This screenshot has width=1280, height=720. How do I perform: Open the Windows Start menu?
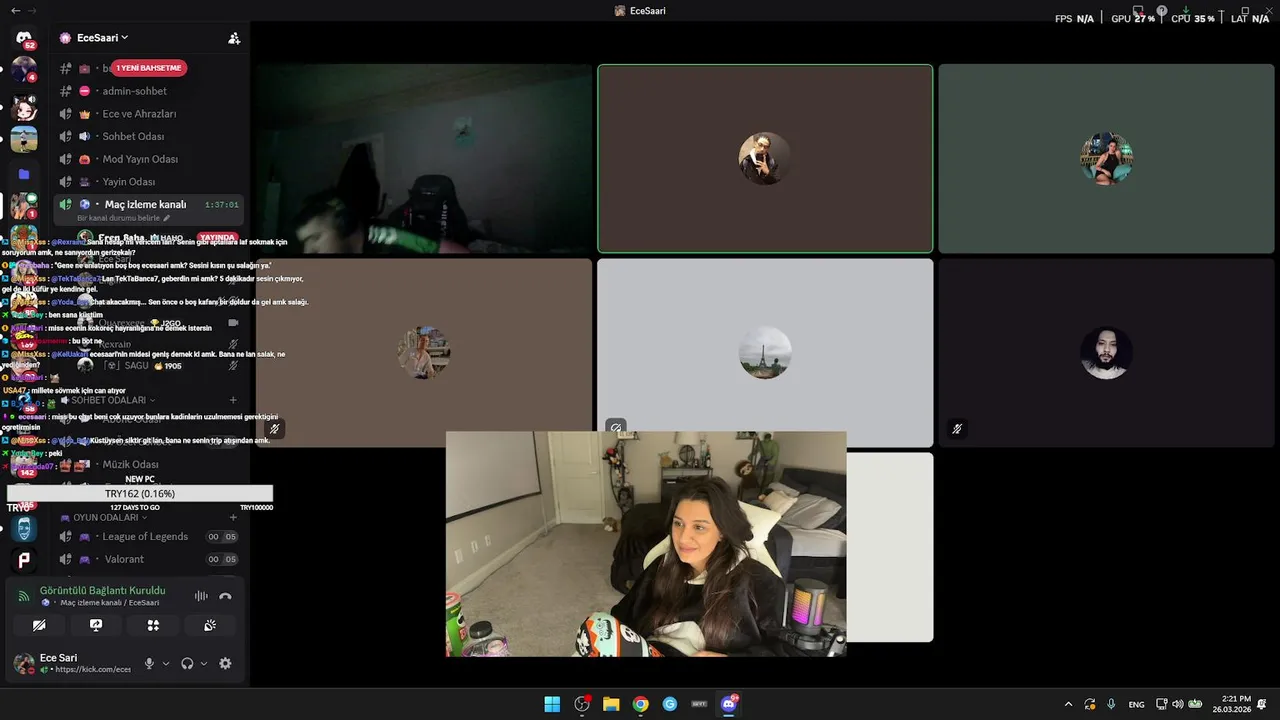coord(552,704)
